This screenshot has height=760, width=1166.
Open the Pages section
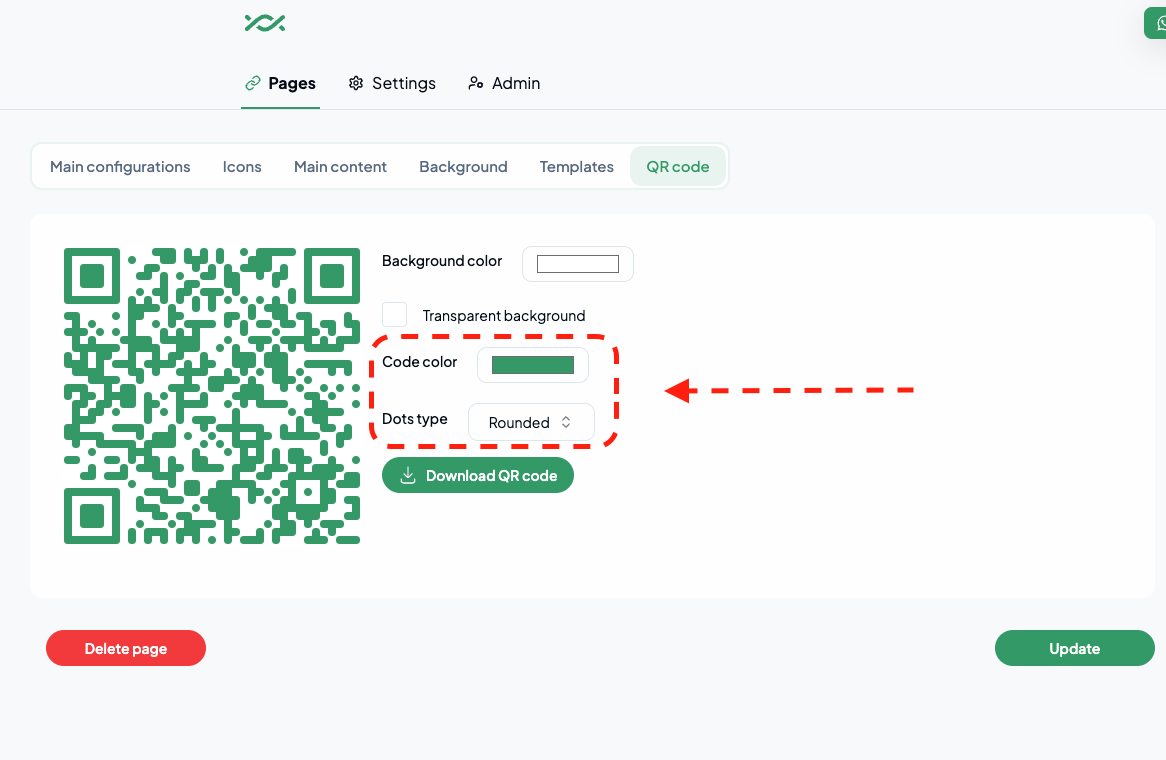pos(280,83)
